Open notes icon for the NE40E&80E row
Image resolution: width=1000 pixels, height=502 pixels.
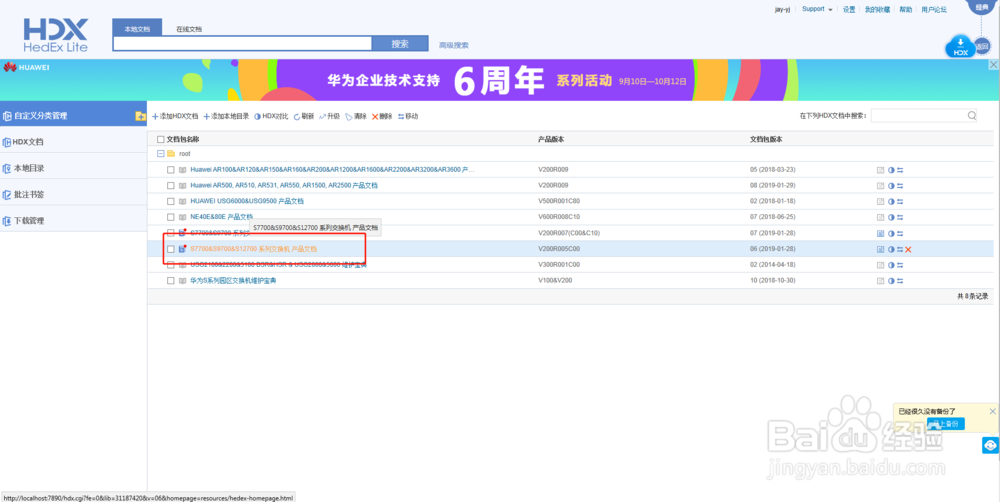pyautogui.click(x=881, y=218)
